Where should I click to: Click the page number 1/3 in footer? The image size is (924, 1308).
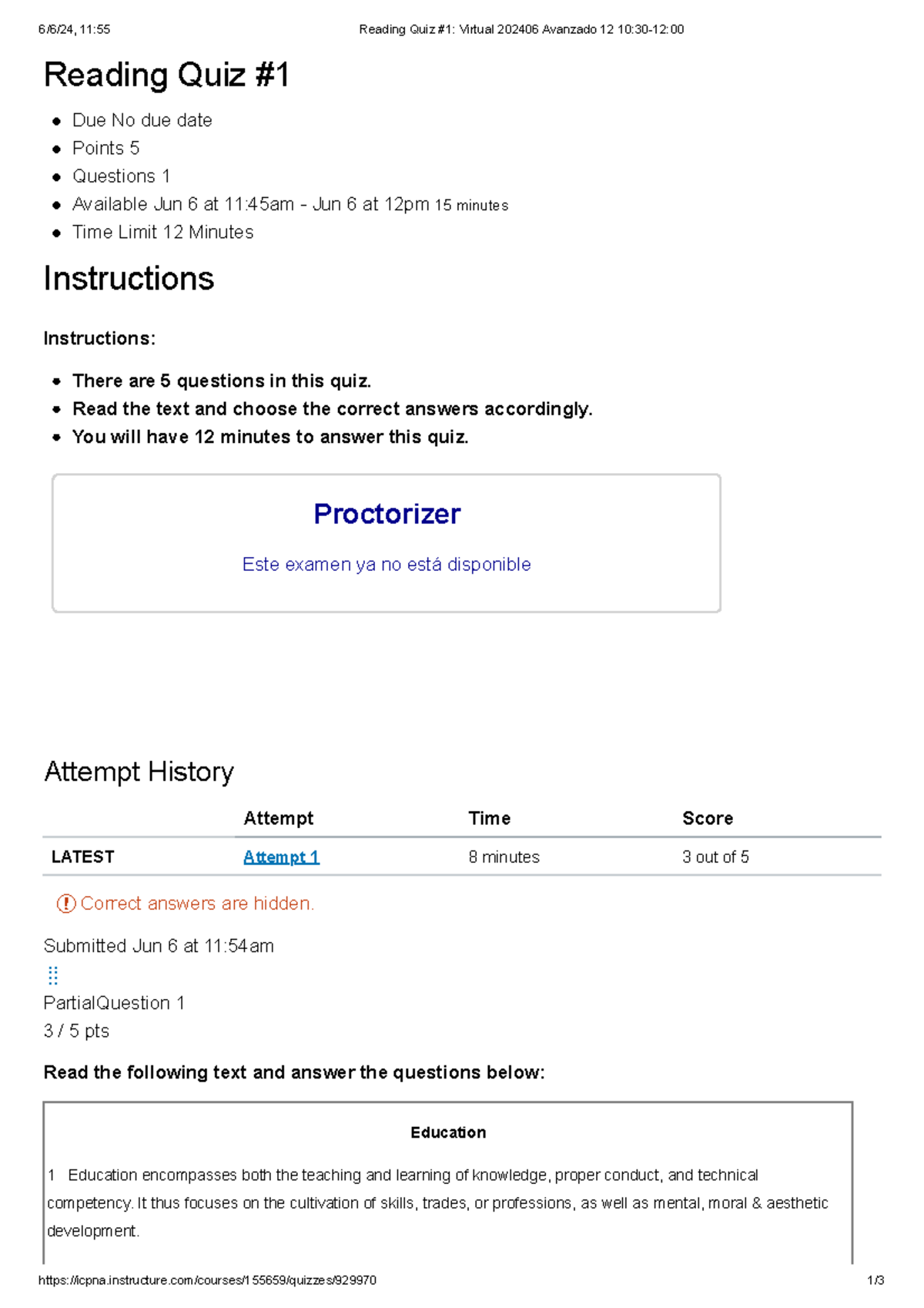tap(875, 1280)
